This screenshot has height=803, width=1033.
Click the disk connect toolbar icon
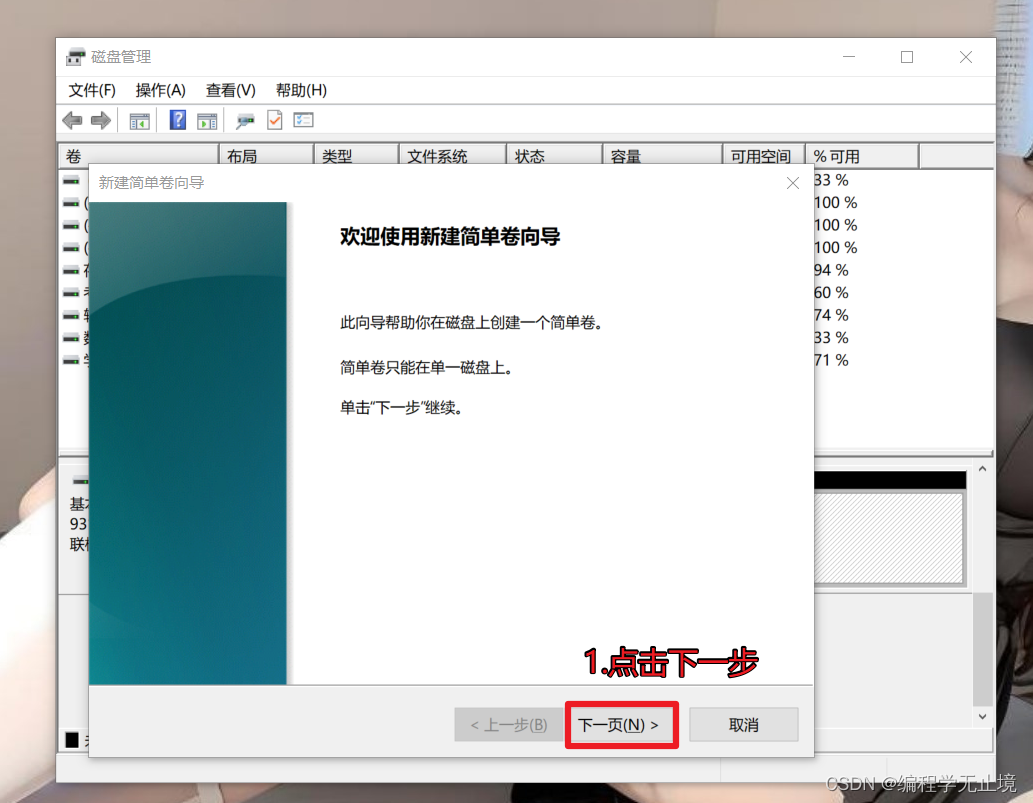(x=245, y=121)
